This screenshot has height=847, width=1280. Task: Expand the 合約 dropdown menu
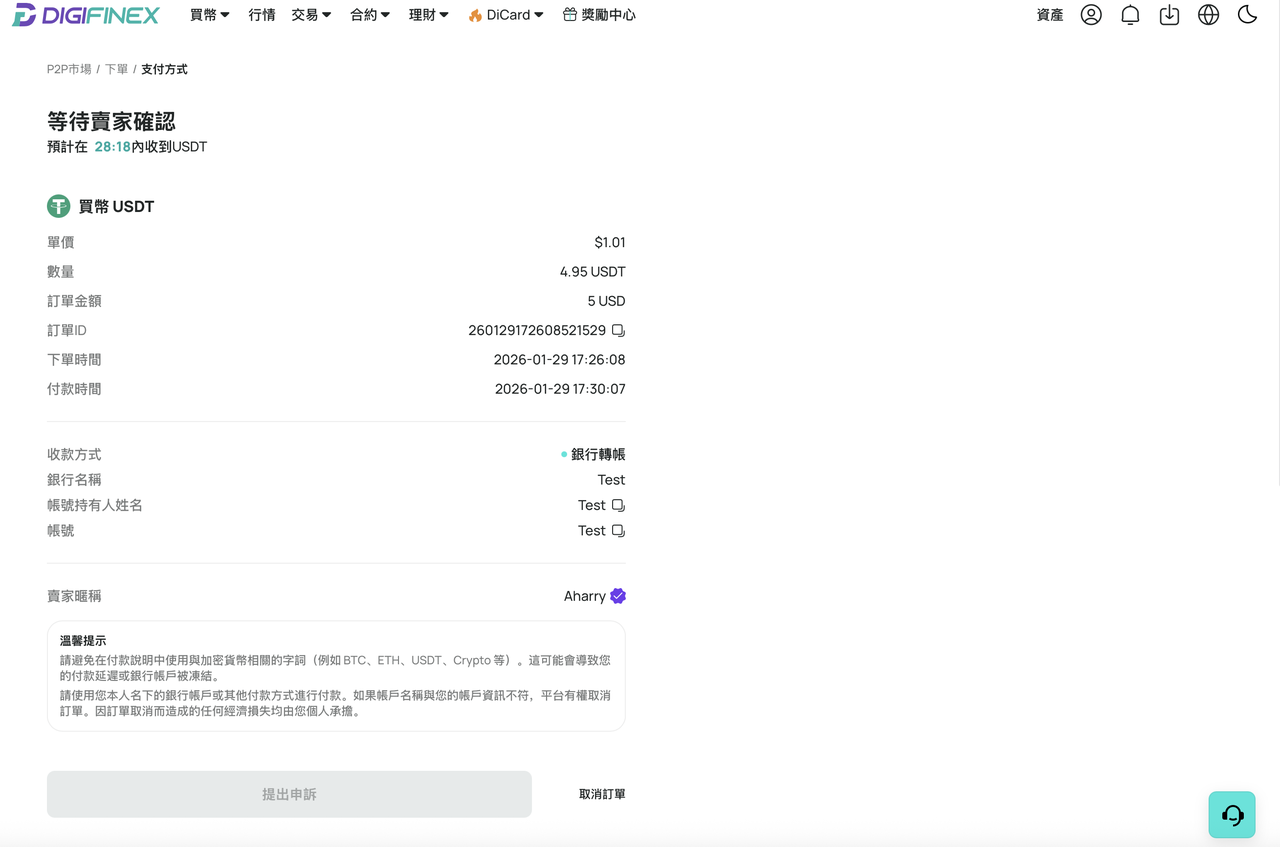click(x=370, y=15)
